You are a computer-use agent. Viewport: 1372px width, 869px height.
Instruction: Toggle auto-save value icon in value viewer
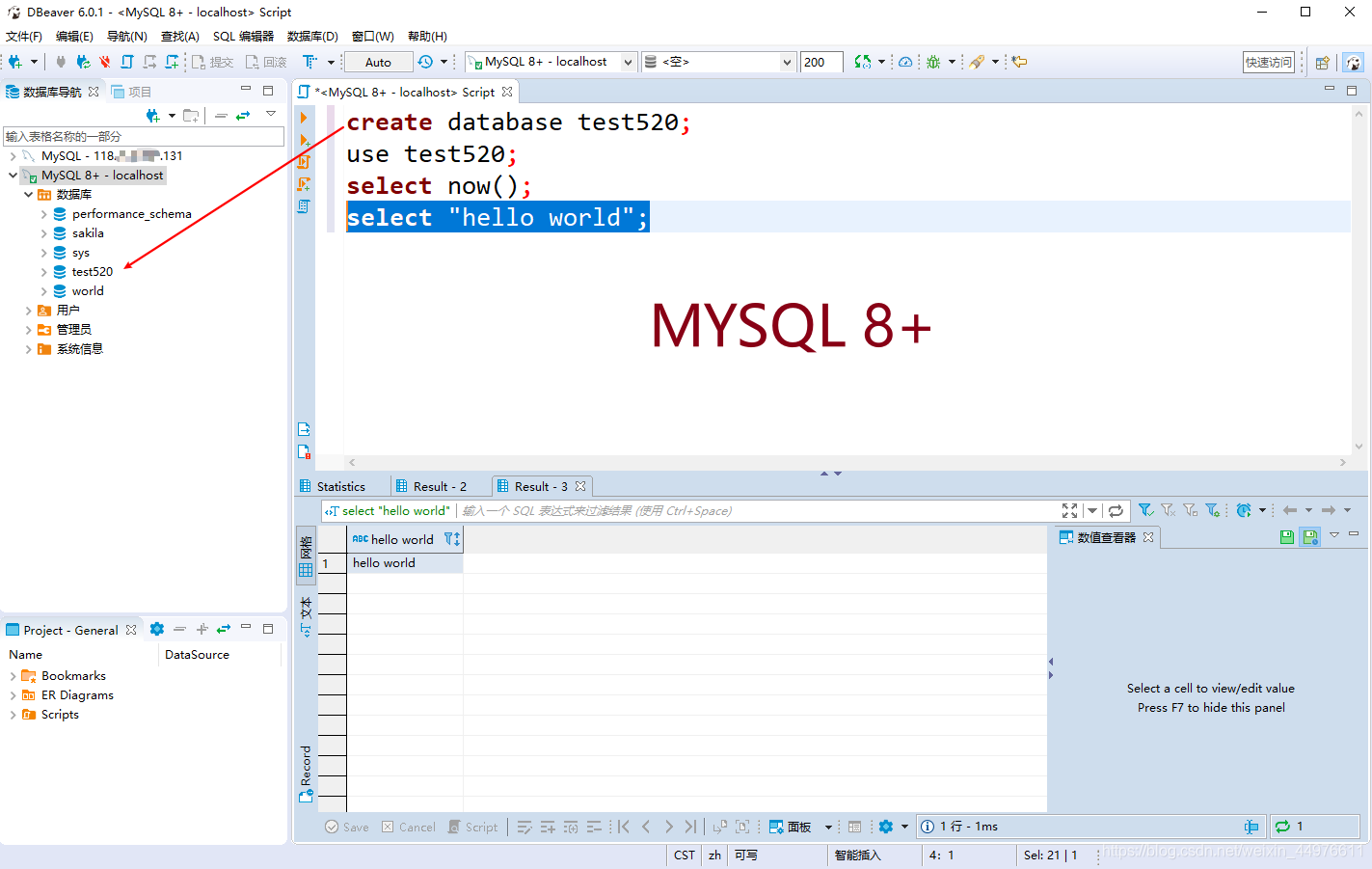tap(1310, 537)
